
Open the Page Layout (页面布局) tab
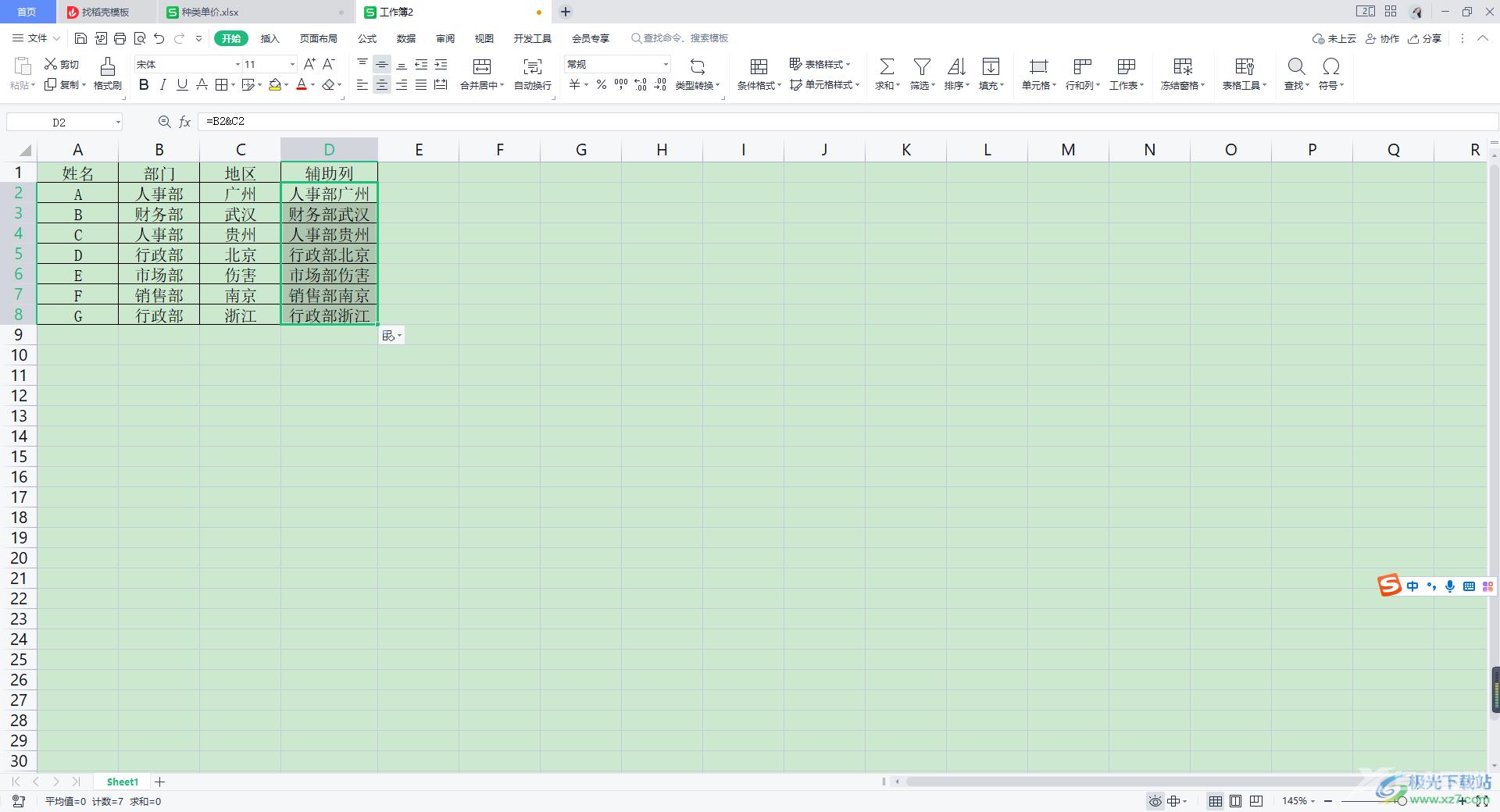tap(319, 38)
